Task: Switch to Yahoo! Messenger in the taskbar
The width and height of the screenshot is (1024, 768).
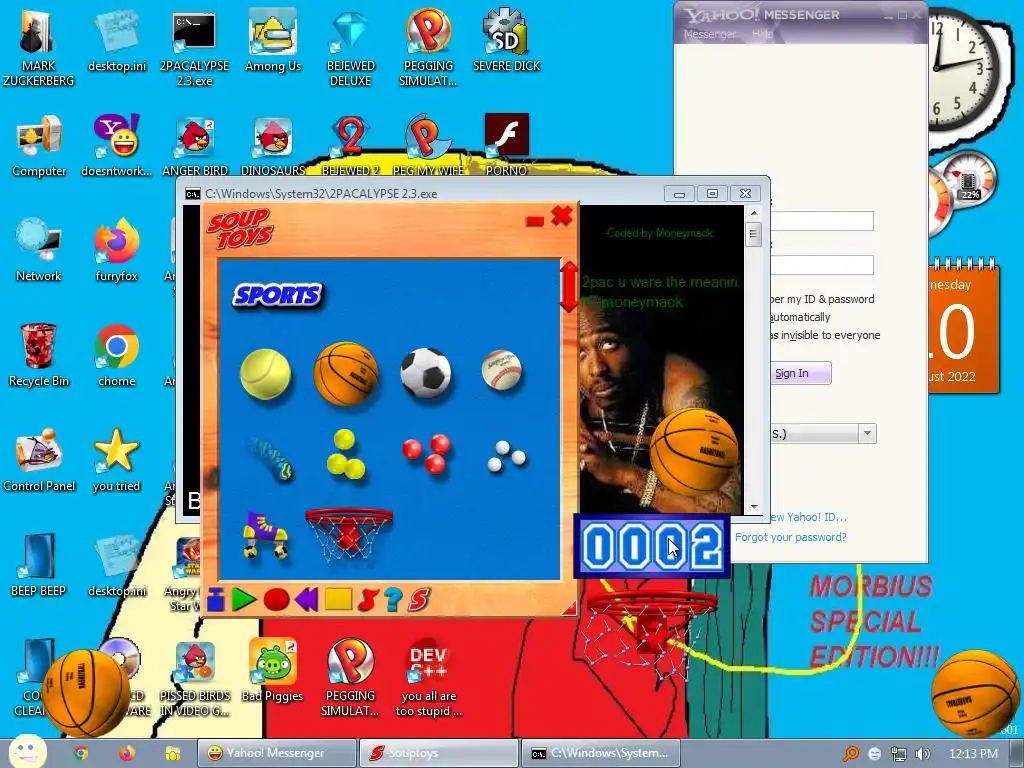Action: pos(277,753)
